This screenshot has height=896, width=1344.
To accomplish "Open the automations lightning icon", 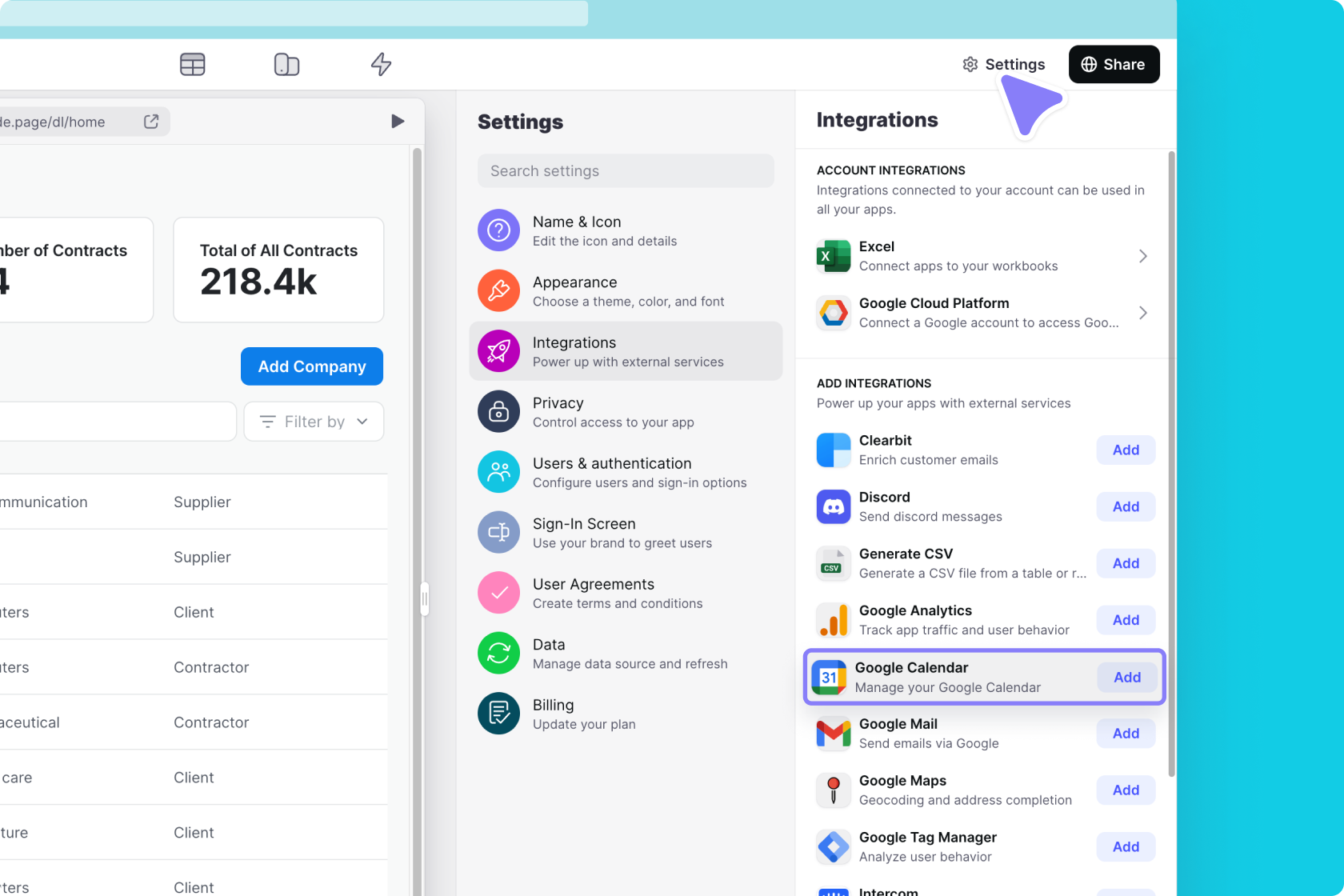I will [381, 64].
